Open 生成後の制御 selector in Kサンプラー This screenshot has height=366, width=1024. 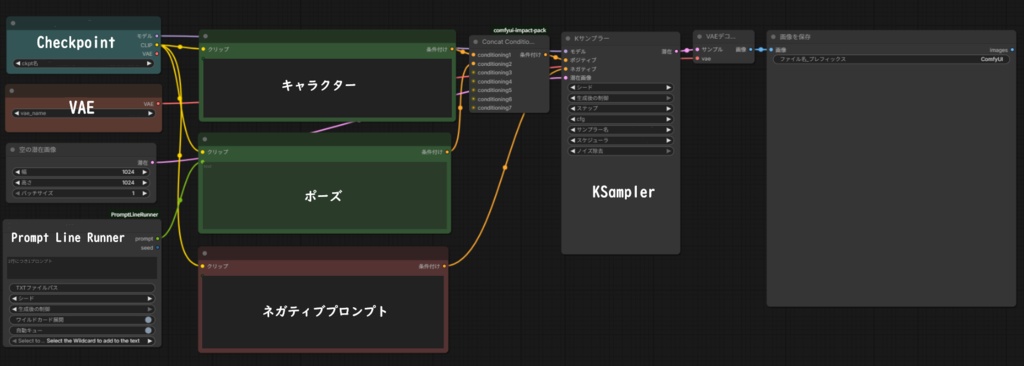tap(621, 98)
